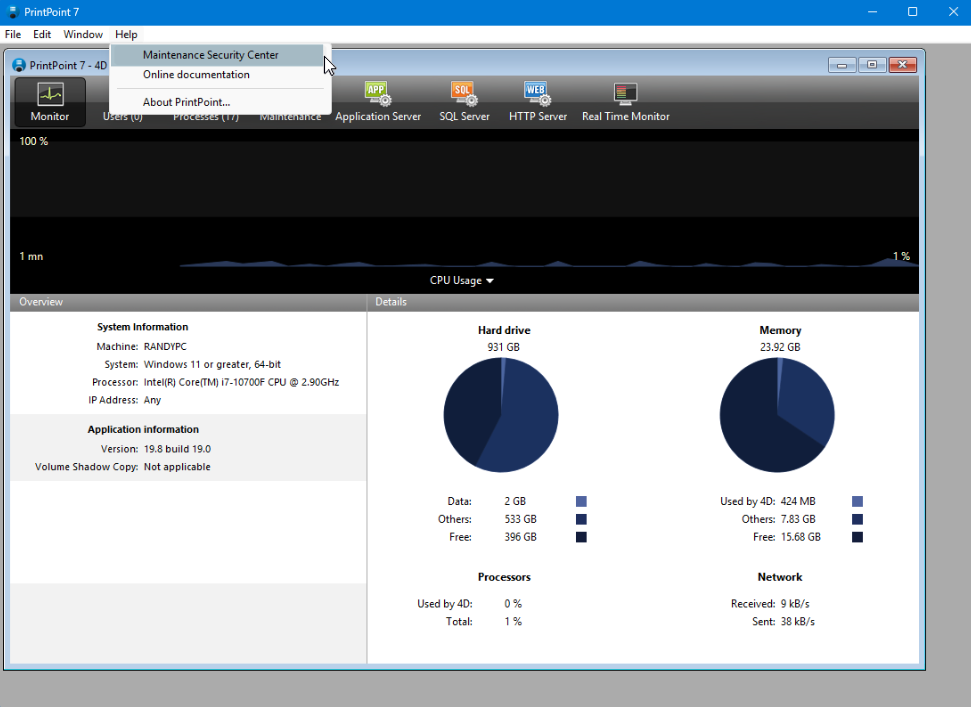Viewport: 971px width, 707px height.
Task: Click the CPU usage graph line
Action: coord(549,263)
